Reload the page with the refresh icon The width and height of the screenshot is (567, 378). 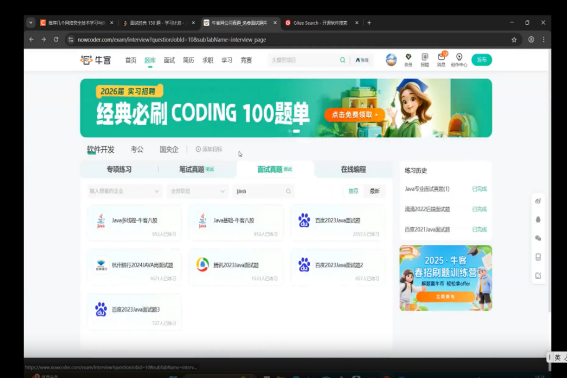click(56, 39)
